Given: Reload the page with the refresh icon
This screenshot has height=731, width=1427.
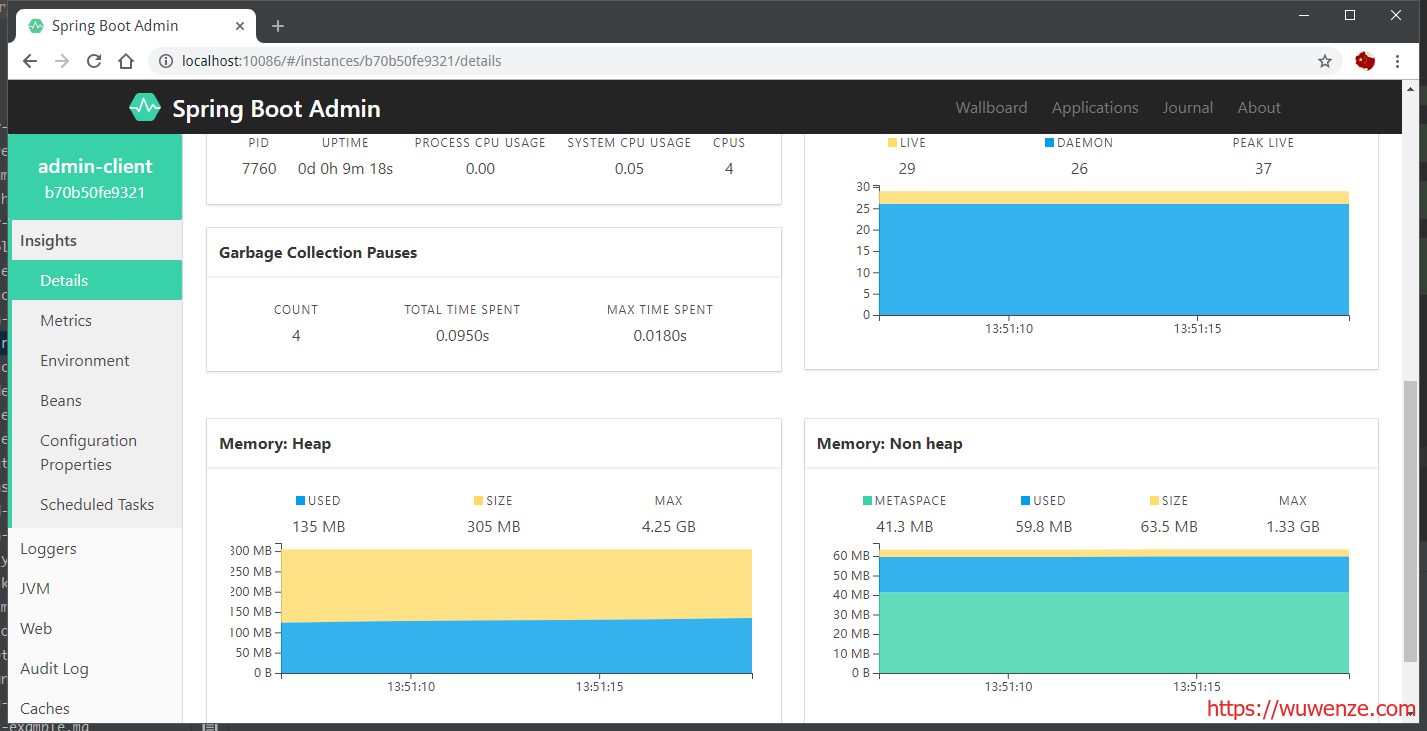Looking at the screenshot, I should click(x=94, y=61).
